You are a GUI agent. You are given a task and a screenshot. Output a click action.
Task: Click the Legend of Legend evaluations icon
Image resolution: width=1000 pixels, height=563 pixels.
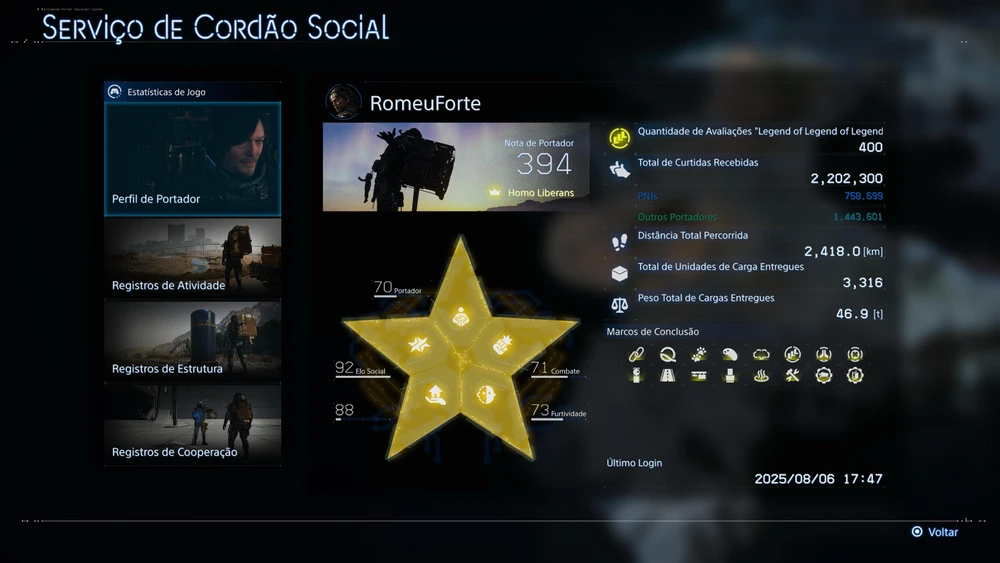pyautogui.click(x=619, y=138)
